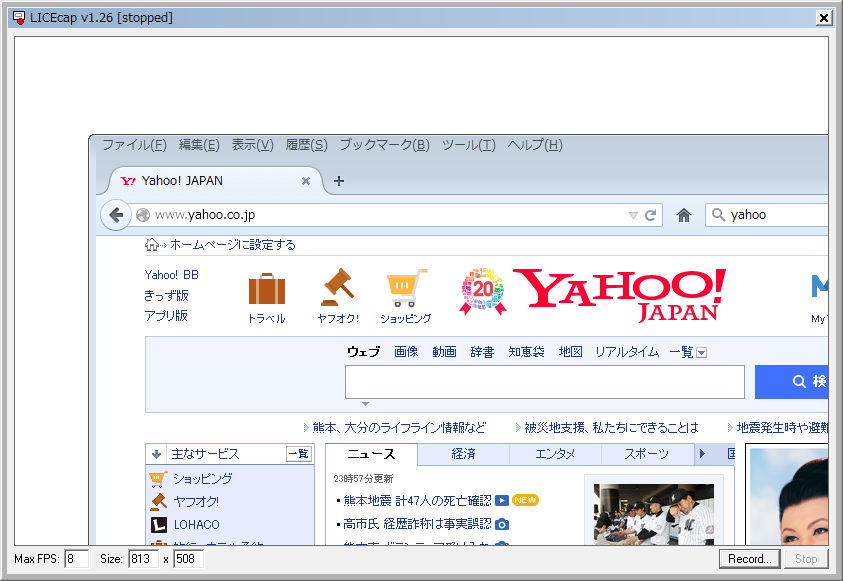The width and height of the screenshot is (843, 581).
Task: Switch to the 経済 tab
Action: click(463, 454)
